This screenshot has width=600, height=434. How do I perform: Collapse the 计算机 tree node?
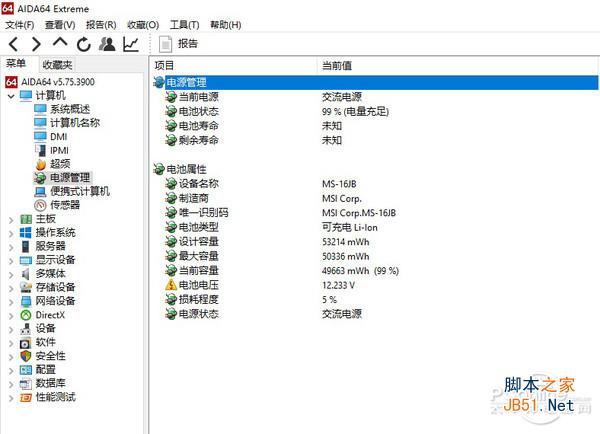pyautogui.click(x=11, y=96)
